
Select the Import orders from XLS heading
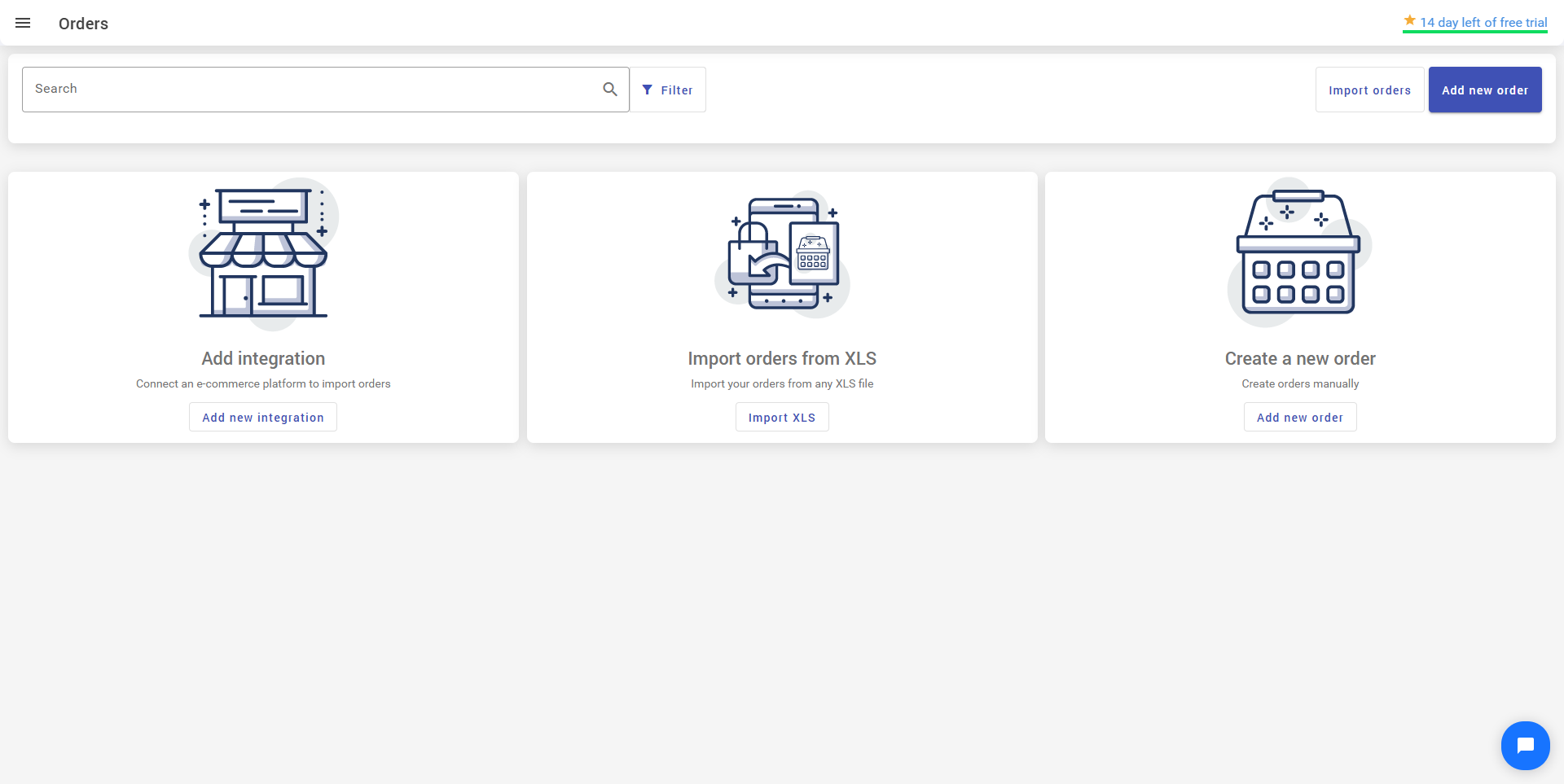(782, 358)
